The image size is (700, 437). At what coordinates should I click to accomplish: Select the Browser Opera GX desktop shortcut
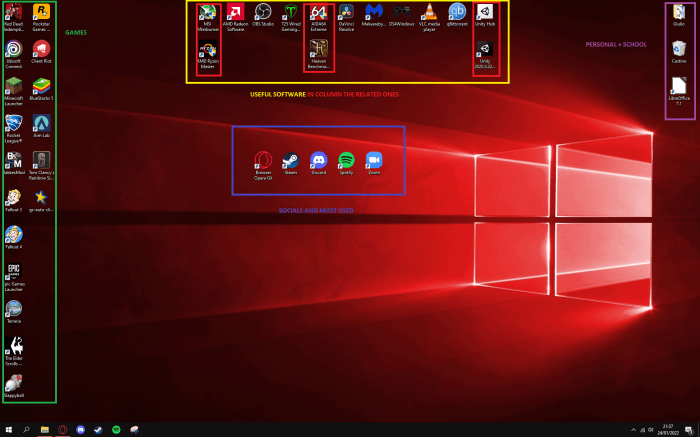coord(263,166)
